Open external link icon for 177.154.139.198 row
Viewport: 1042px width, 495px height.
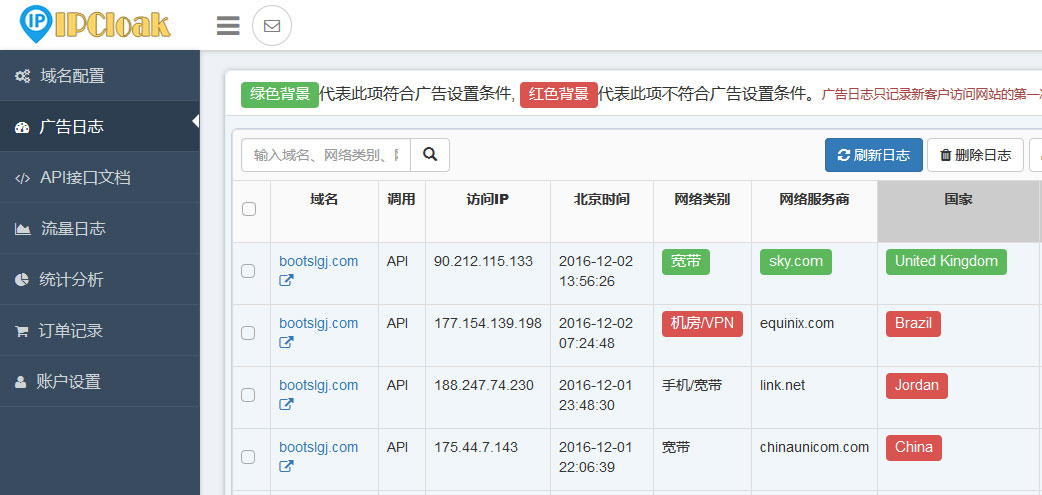[x=286, y=343]
